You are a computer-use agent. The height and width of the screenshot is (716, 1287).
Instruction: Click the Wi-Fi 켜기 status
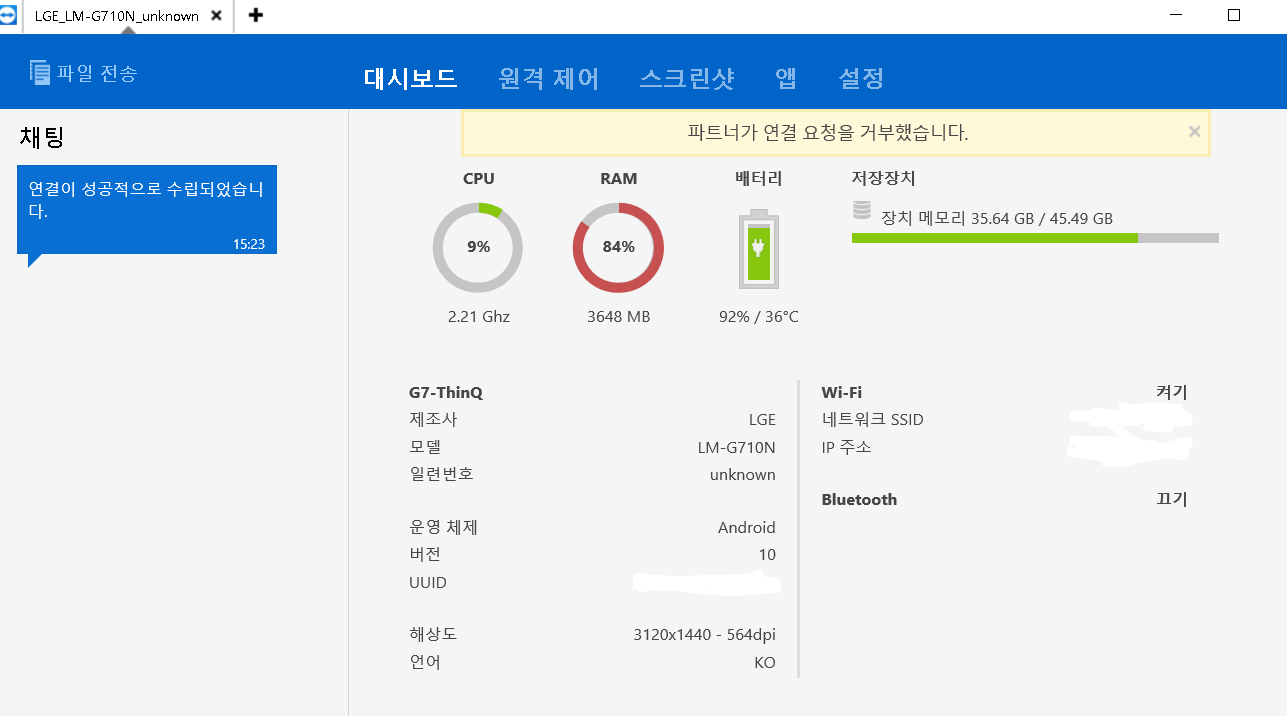tap(1172, 392)
